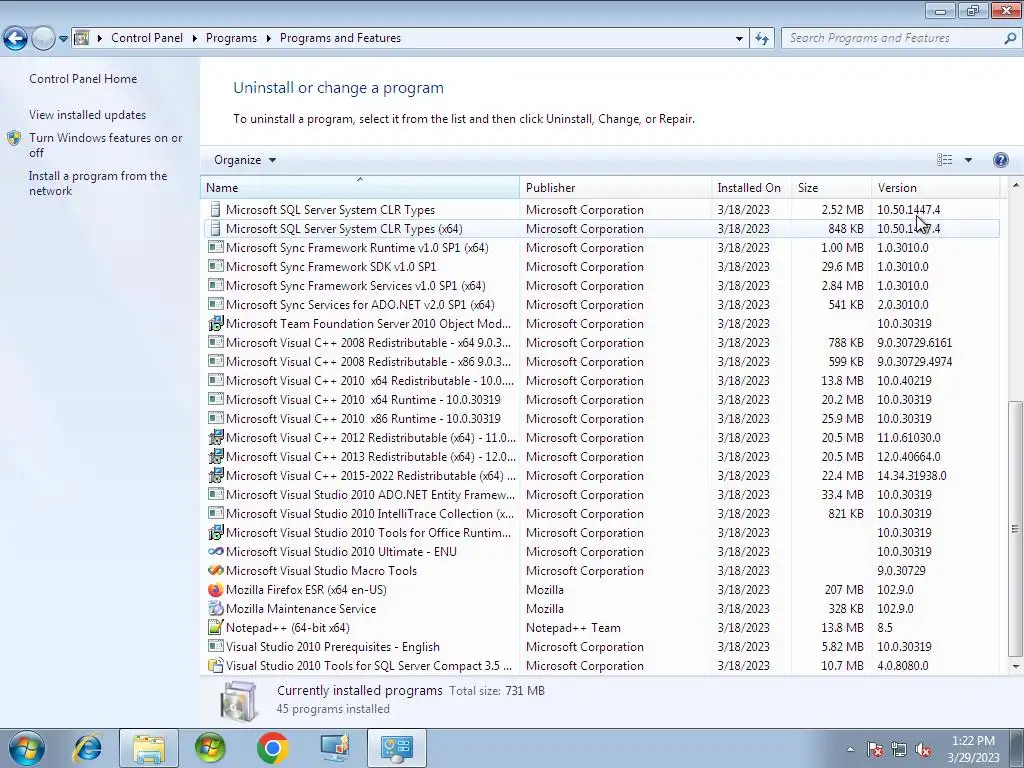Click the Forward navigation arrow
This screenshot has height=768, width=1024.
[43, 39]
